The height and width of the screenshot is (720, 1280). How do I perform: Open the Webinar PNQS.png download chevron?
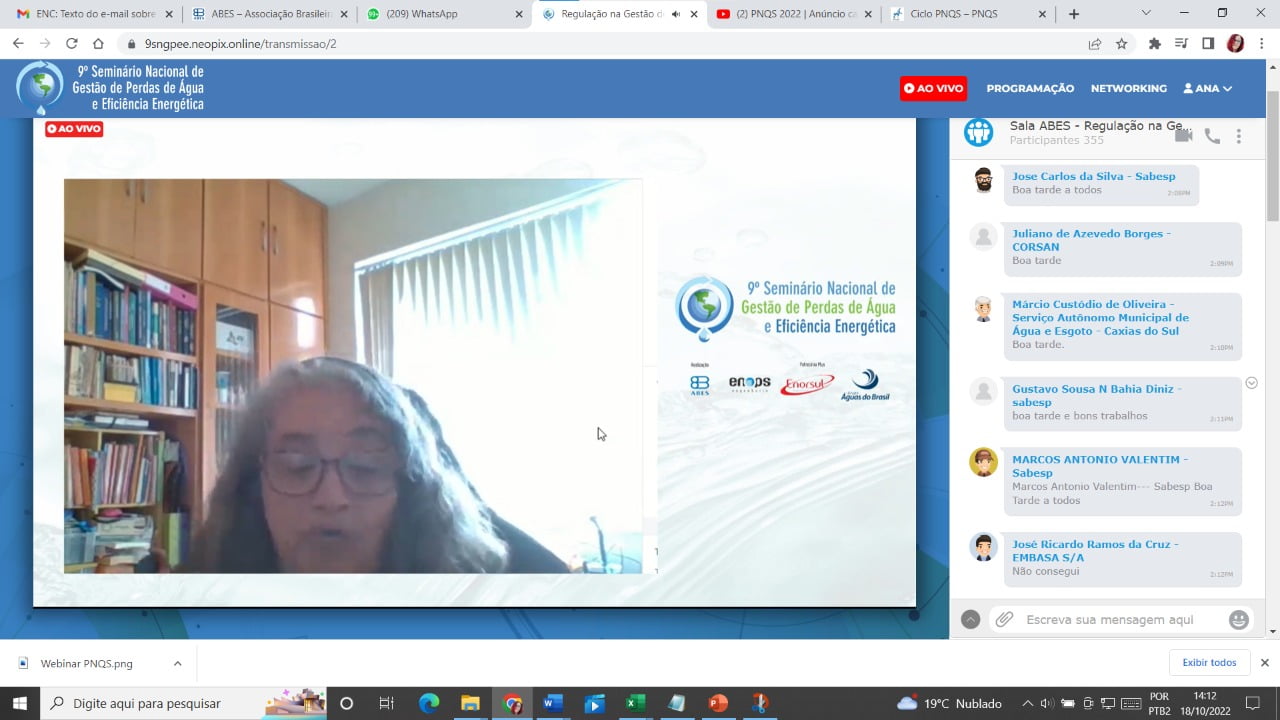pyautogui.click(x=177, y=663)
